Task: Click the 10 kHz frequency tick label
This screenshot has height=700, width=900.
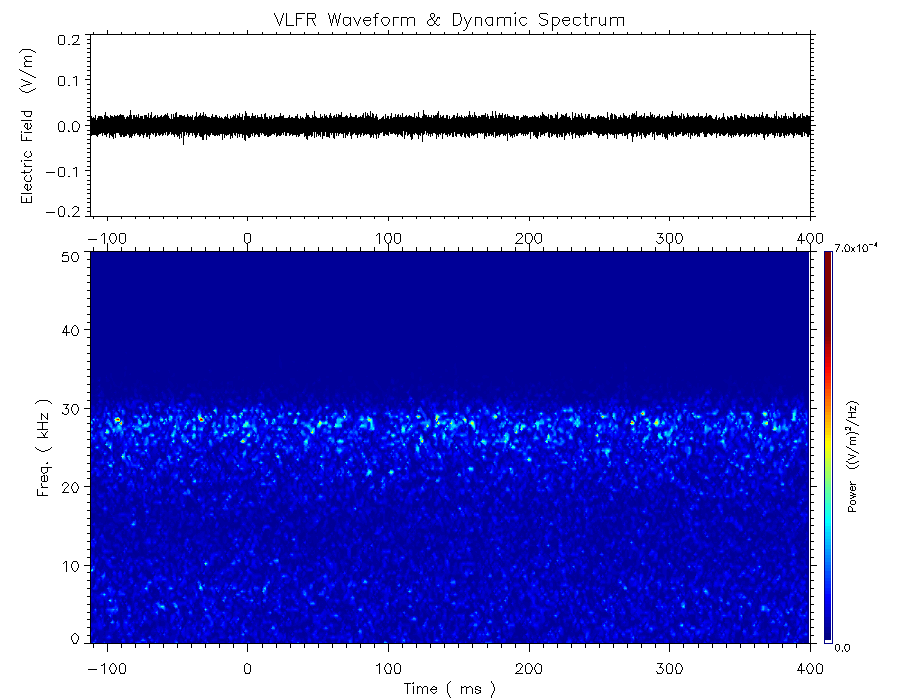Action: (x=70, y=566)
